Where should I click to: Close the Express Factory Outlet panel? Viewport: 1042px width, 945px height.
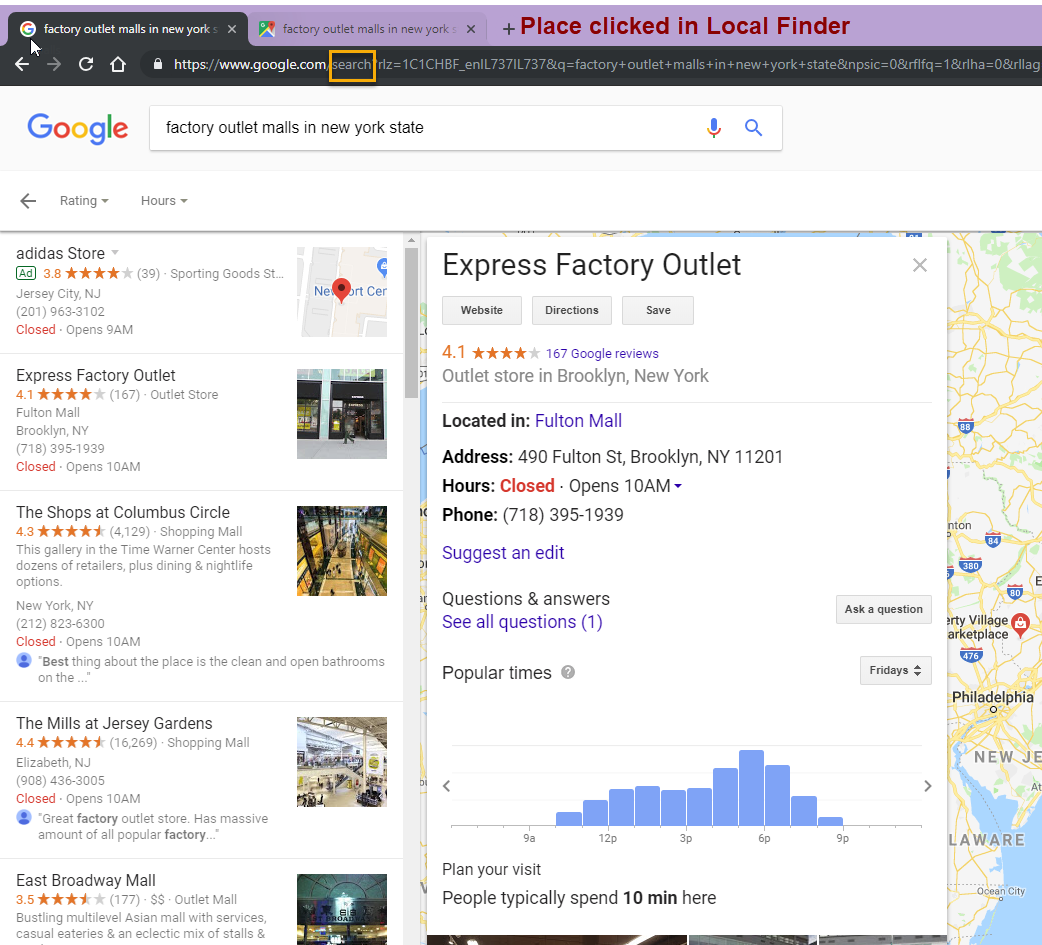click(x=920, y=265)
